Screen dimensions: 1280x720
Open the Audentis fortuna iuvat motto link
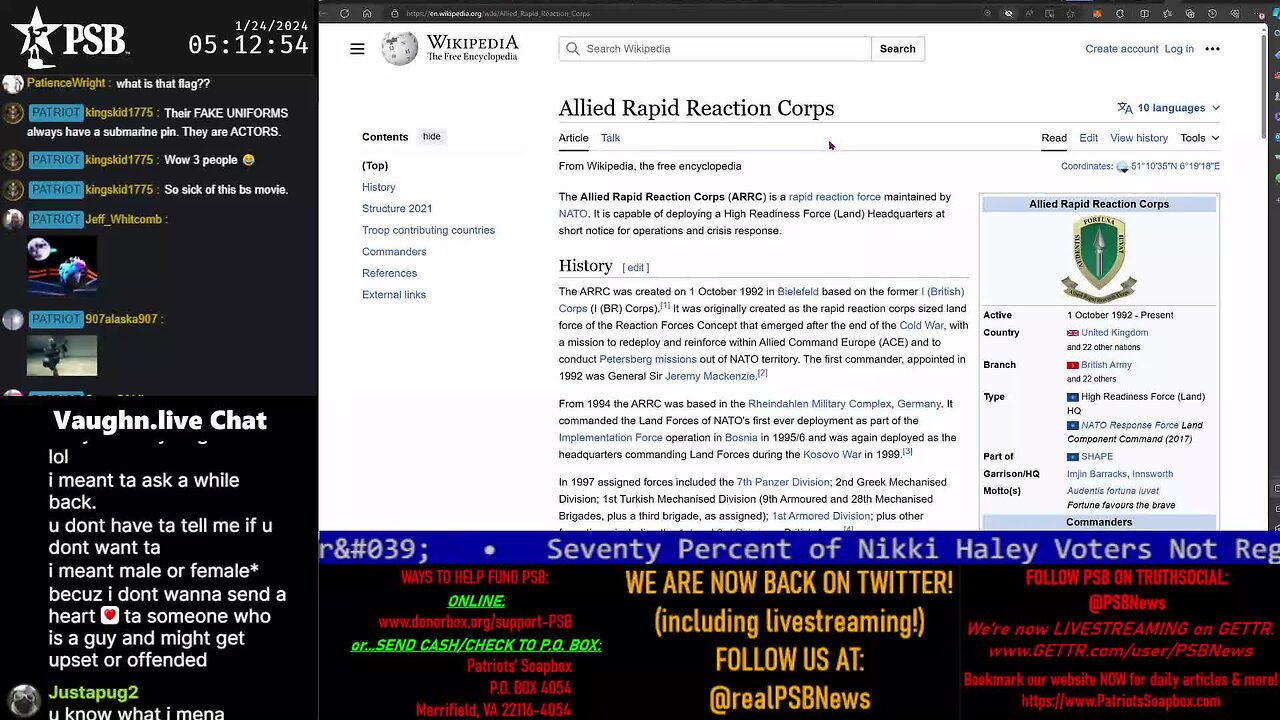[1113, 491]
